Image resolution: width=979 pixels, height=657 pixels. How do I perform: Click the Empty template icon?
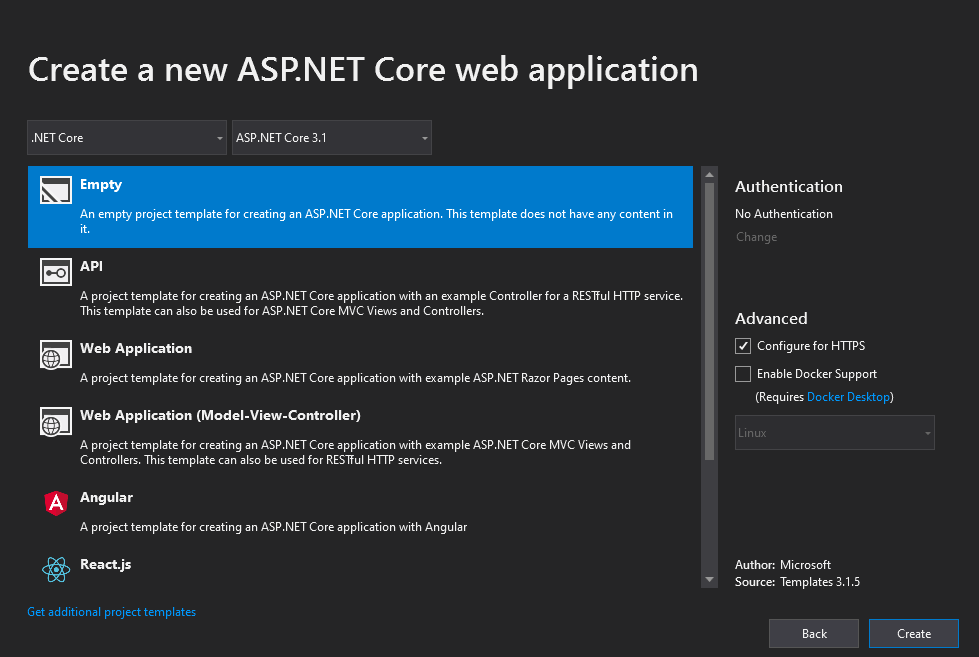[x=55, y=190]
